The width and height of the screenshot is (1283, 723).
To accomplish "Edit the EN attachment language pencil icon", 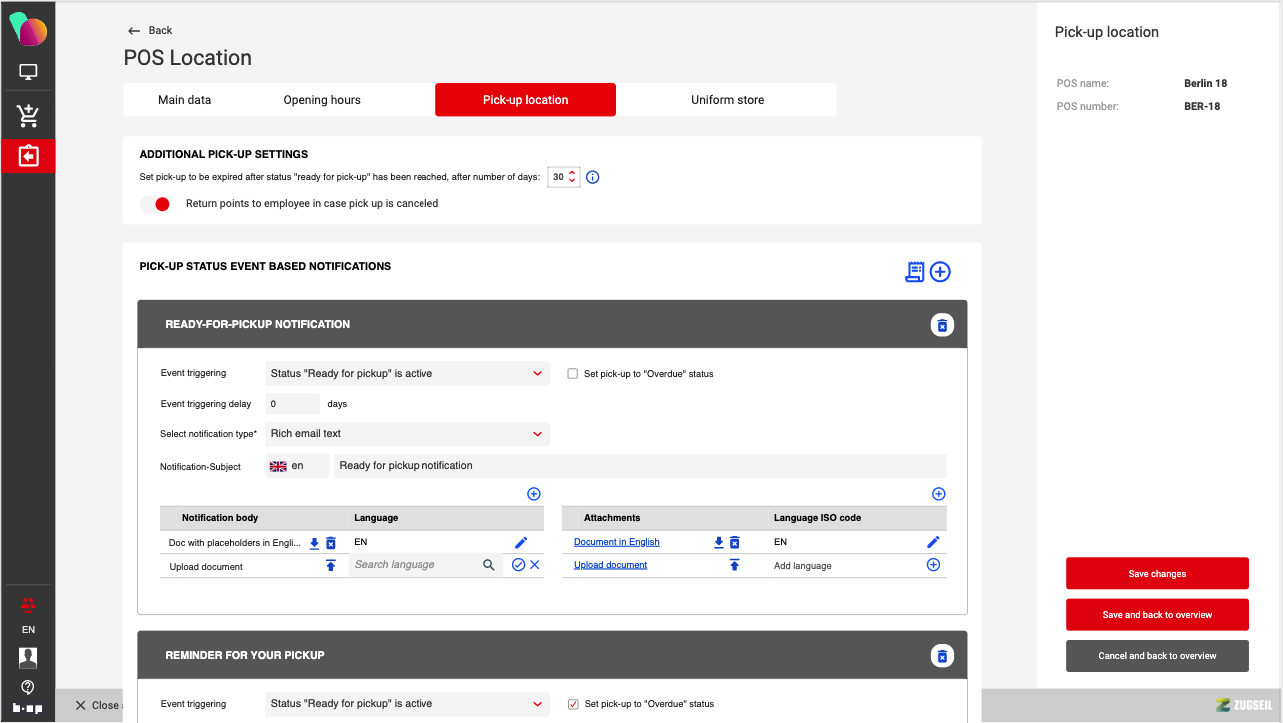I will [x=933, y=542].
